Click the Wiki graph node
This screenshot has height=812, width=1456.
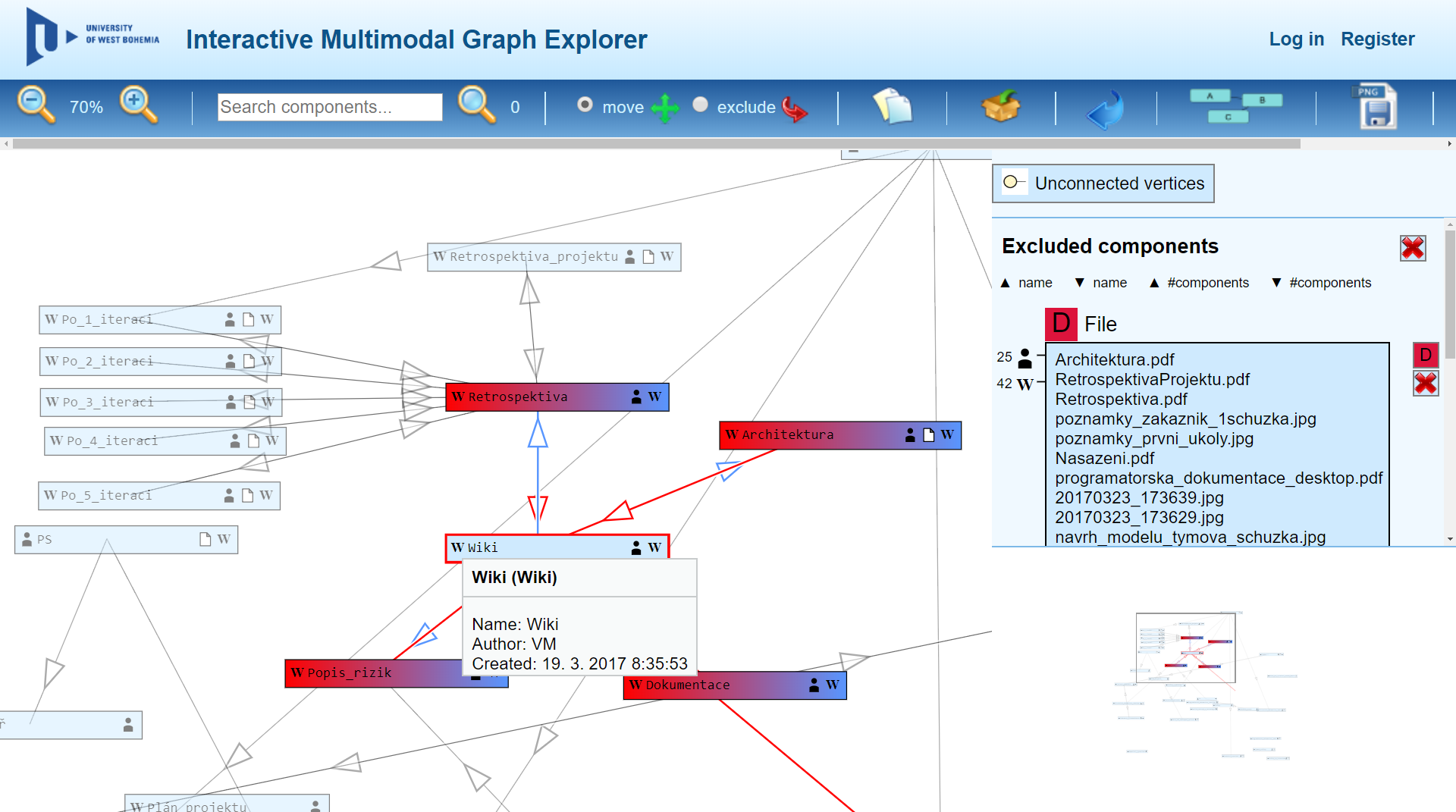(x=557, y=548)
